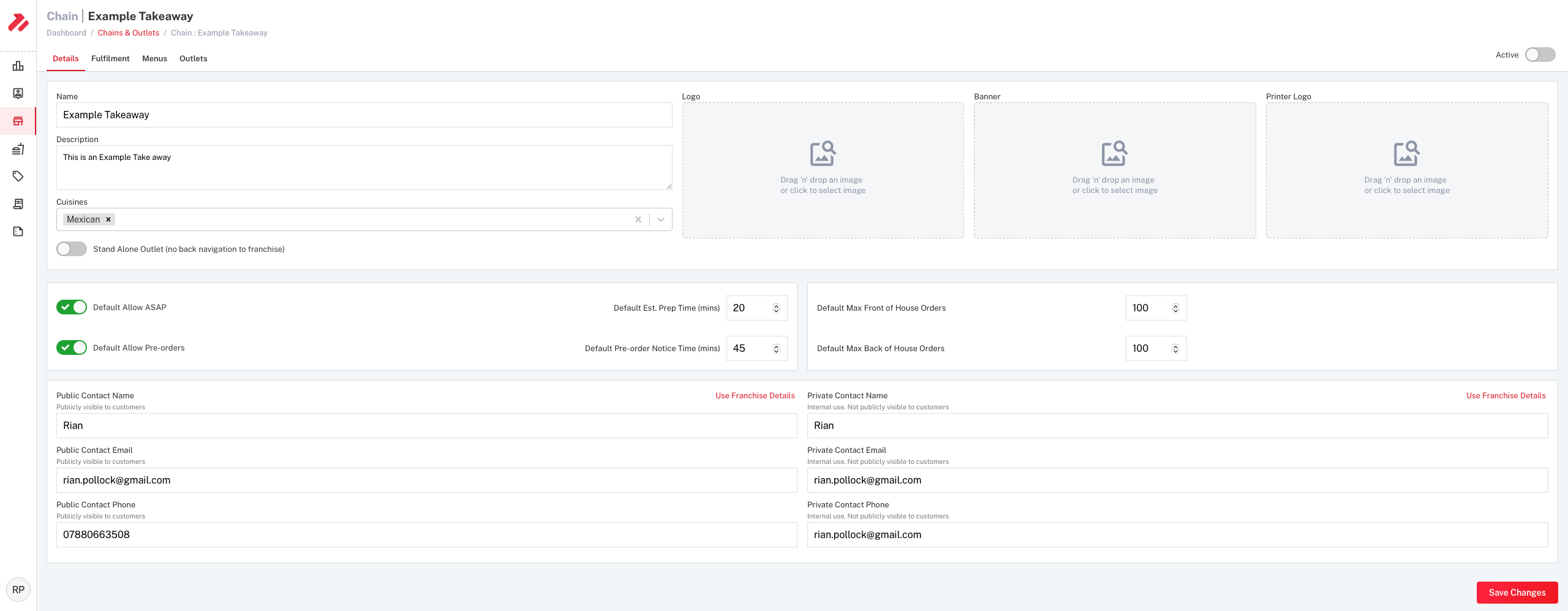Switch to the Details tab
This screenshot has width=1568, height=611.
click(66, 59)
